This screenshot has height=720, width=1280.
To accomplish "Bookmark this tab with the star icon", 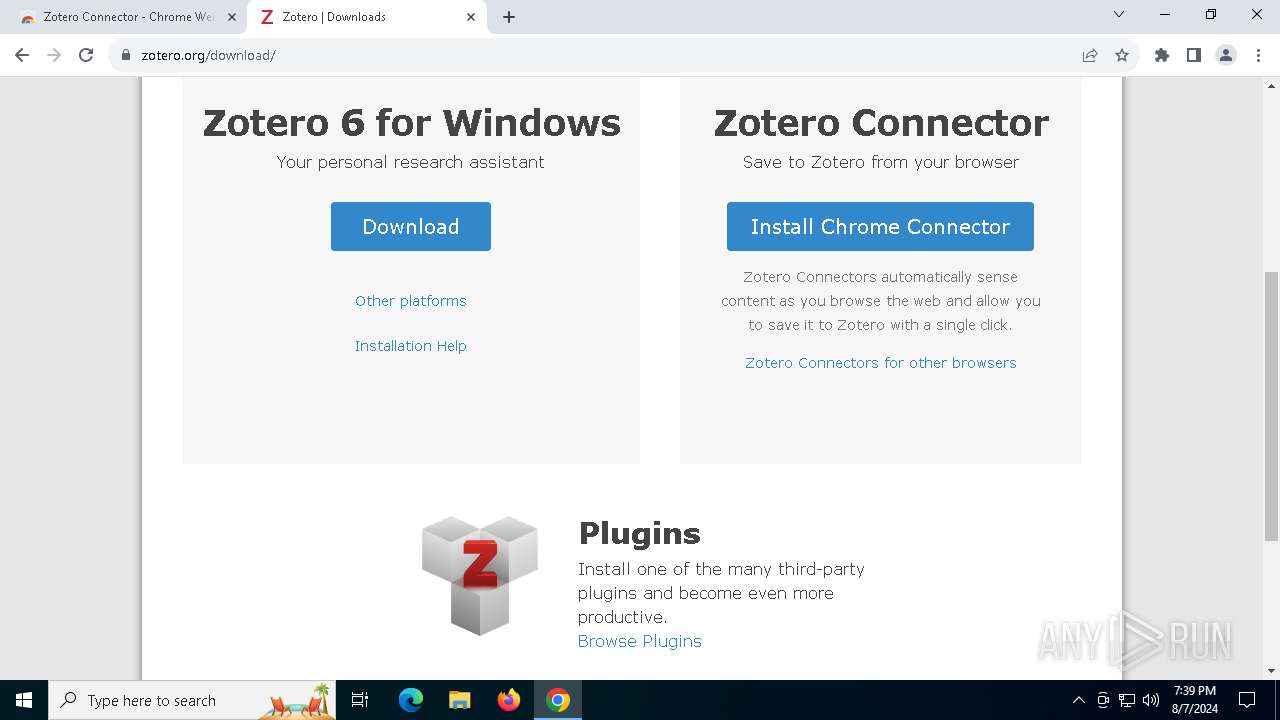I will (1122, 55).
